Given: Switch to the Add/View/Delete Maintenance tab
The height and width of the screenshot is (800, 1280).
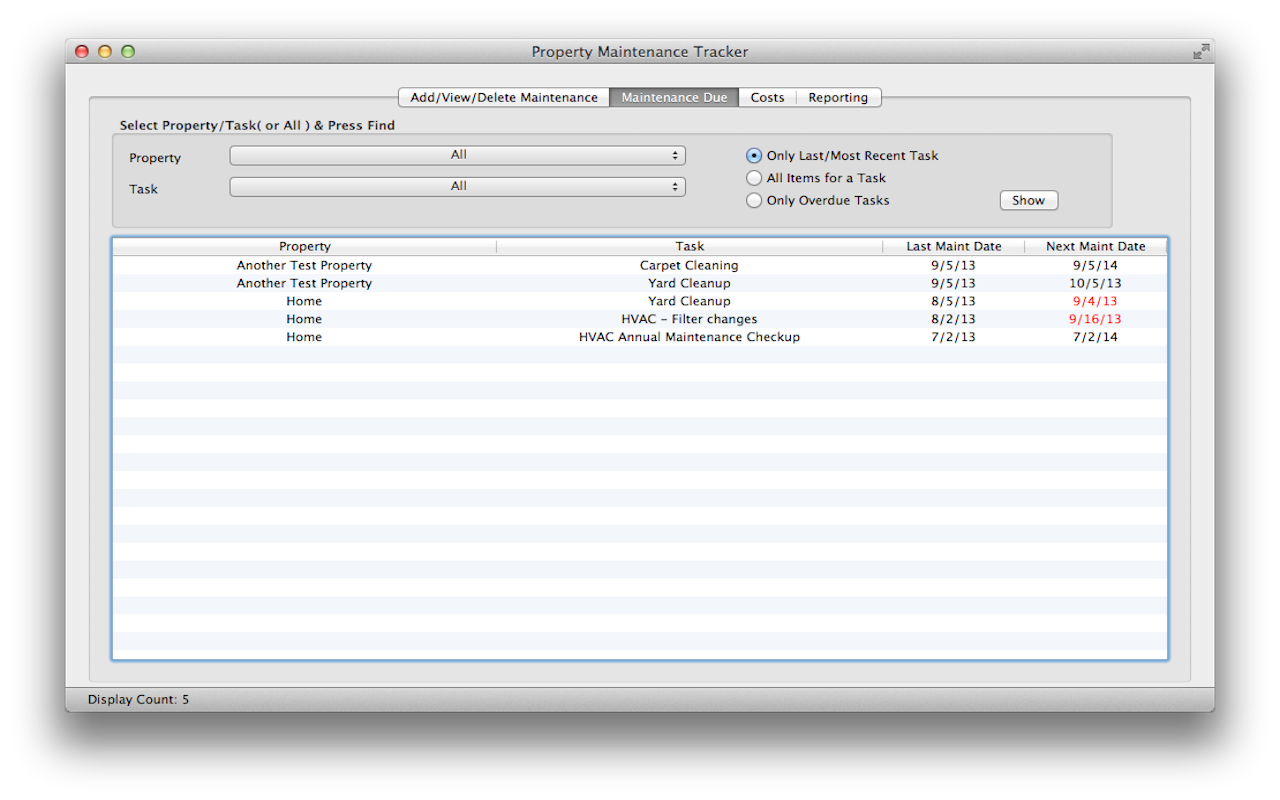Looking at the screenshot, I should pyautogui.click(x=503, y=97).
